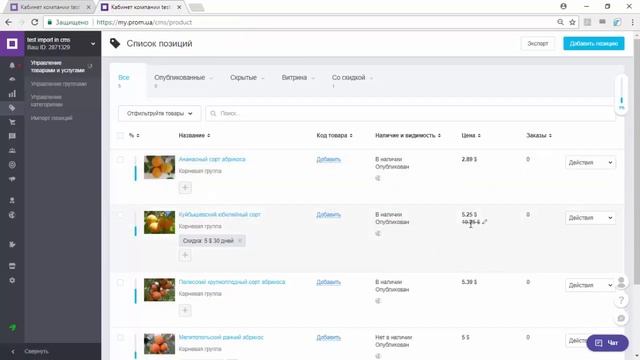Sort table by Наличие и видимость column
Screen dimensions: 640x360
click(408, 136)
